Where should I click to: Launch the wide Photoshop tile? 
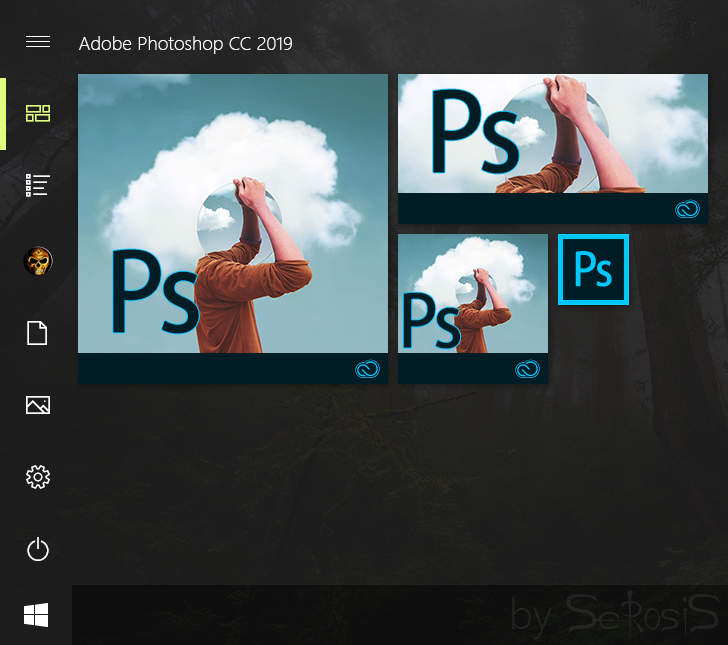click(x=553, y=149)
